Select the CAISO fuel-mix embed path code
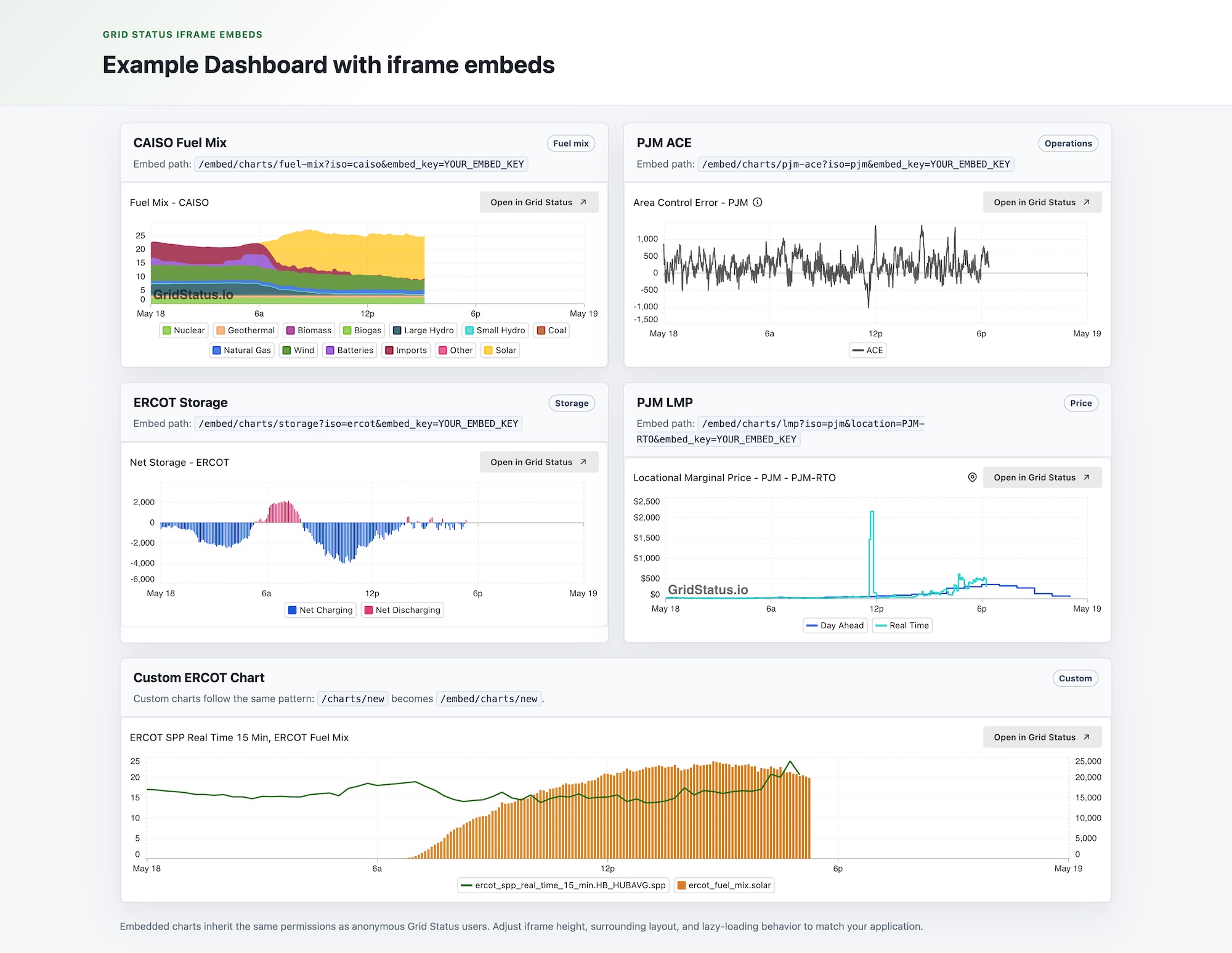1232x953 pixels. tap(361, 164)
